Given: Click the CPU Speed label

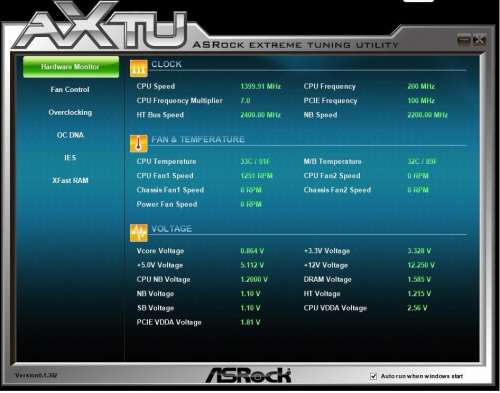Looking at the screenshot, I should pyautogui.click(x=156, y=86).
